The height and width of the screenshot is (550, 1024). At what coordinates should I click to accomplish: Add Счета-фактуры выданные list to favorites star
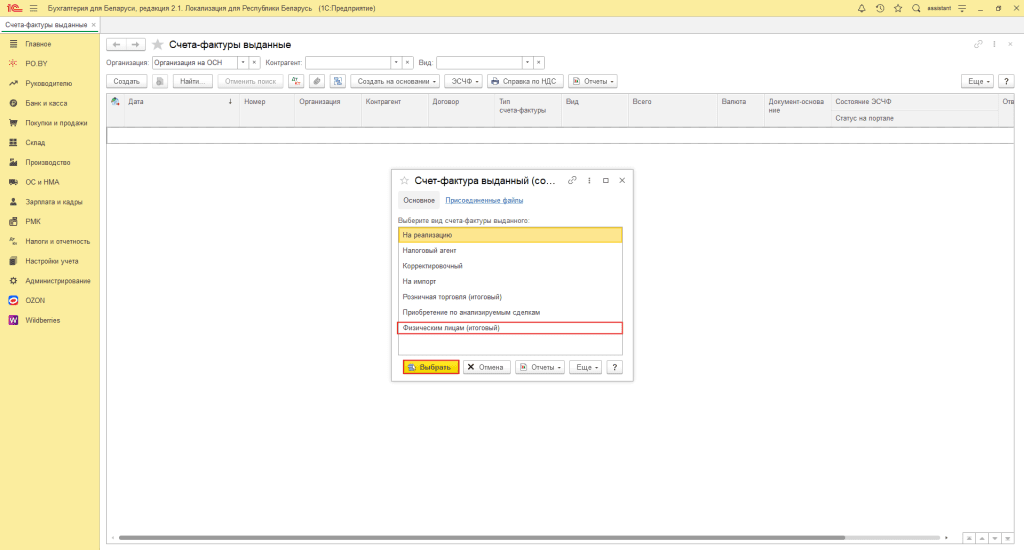[x=157, y=44]
